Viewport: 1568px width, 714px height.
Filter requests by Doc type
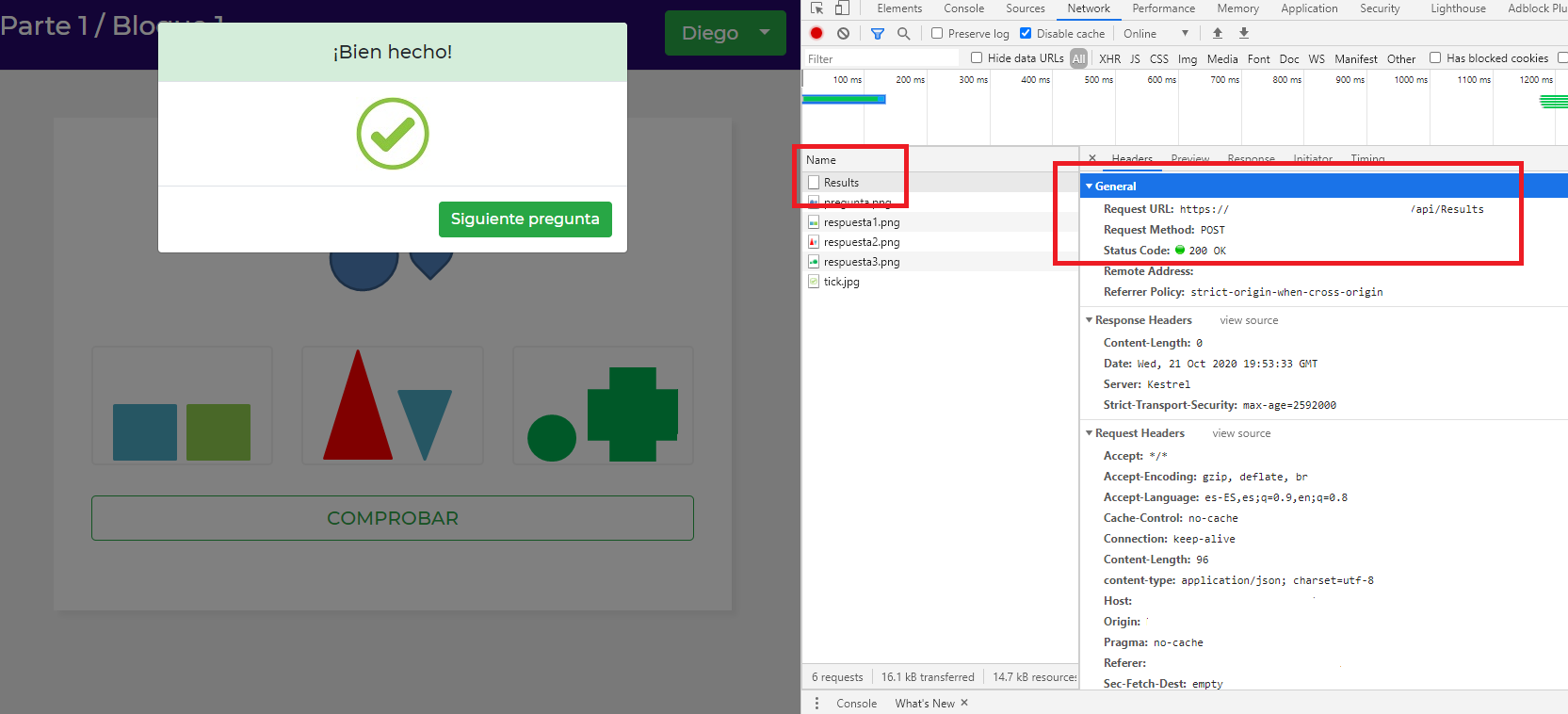coord(1289,58)
